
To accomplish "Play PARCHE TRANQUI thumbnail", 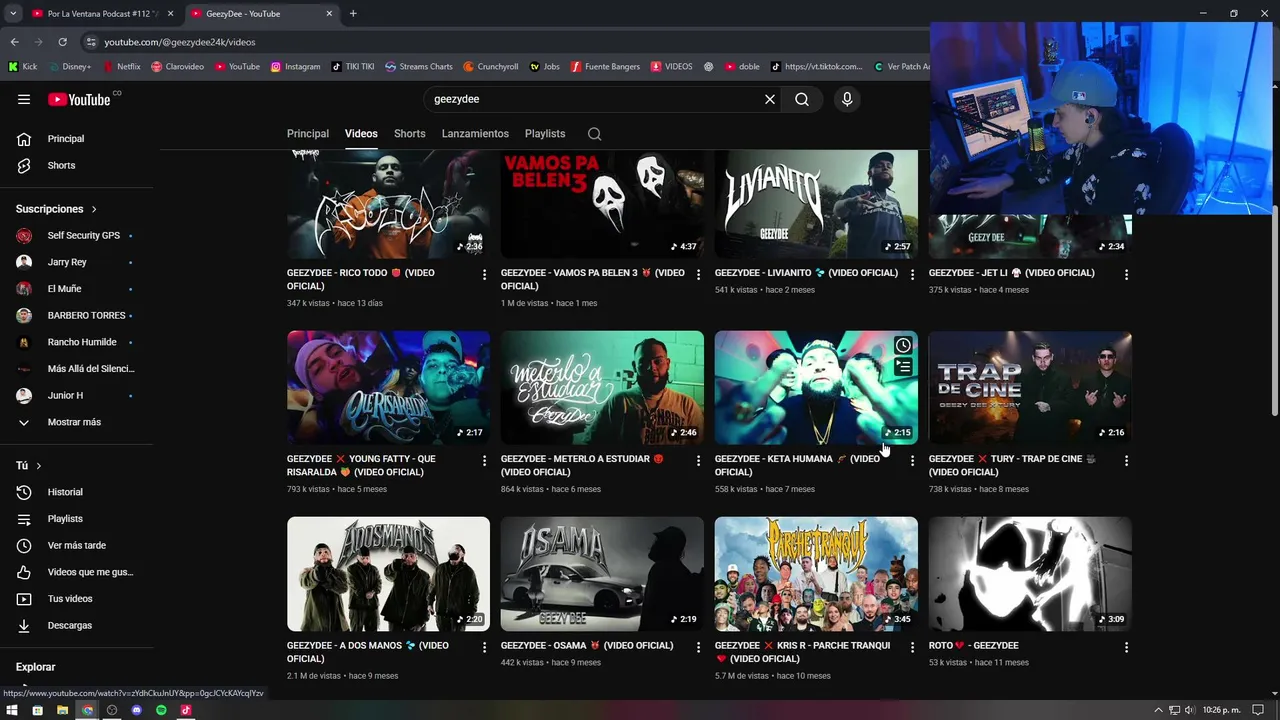I will tap(816, 574).
